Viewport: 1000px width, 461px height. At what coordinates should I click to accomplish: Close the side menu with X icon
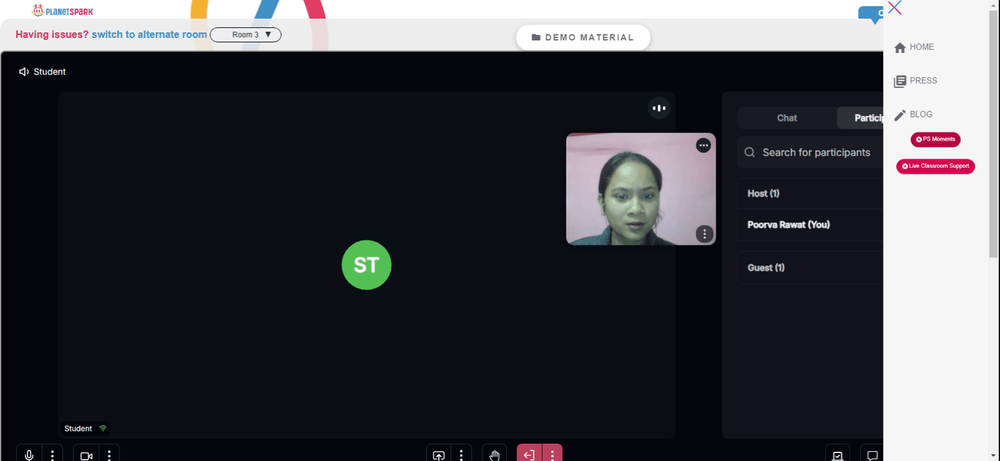[x=895, y=8]
